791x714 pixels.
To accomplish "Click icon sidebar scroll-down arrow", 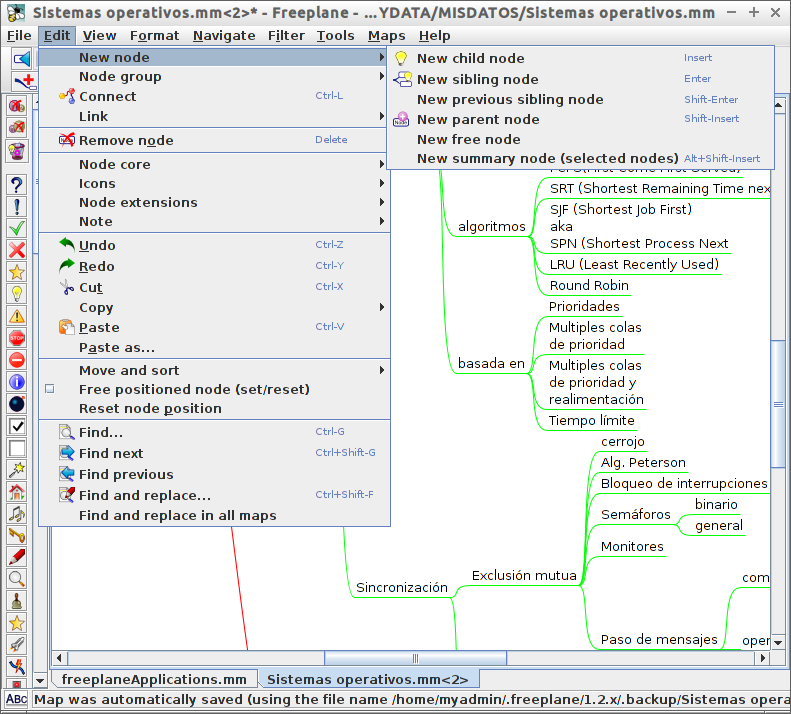I will [x=40, y=681].
